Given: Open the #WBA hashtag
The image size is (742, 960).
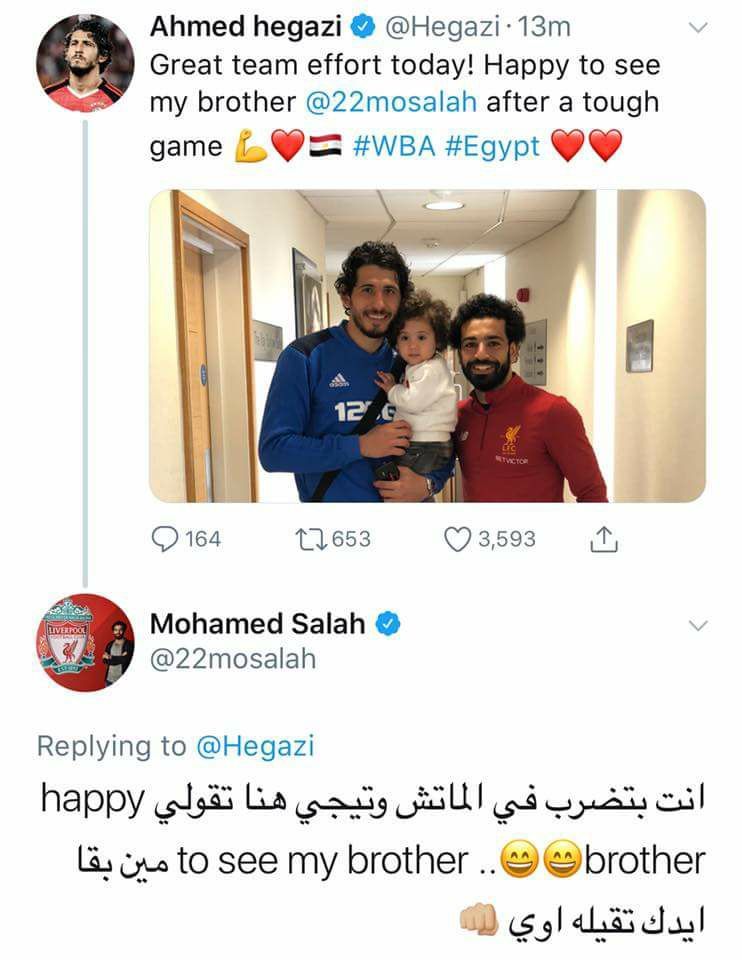Looking at the screenshot, I should 394,146.
